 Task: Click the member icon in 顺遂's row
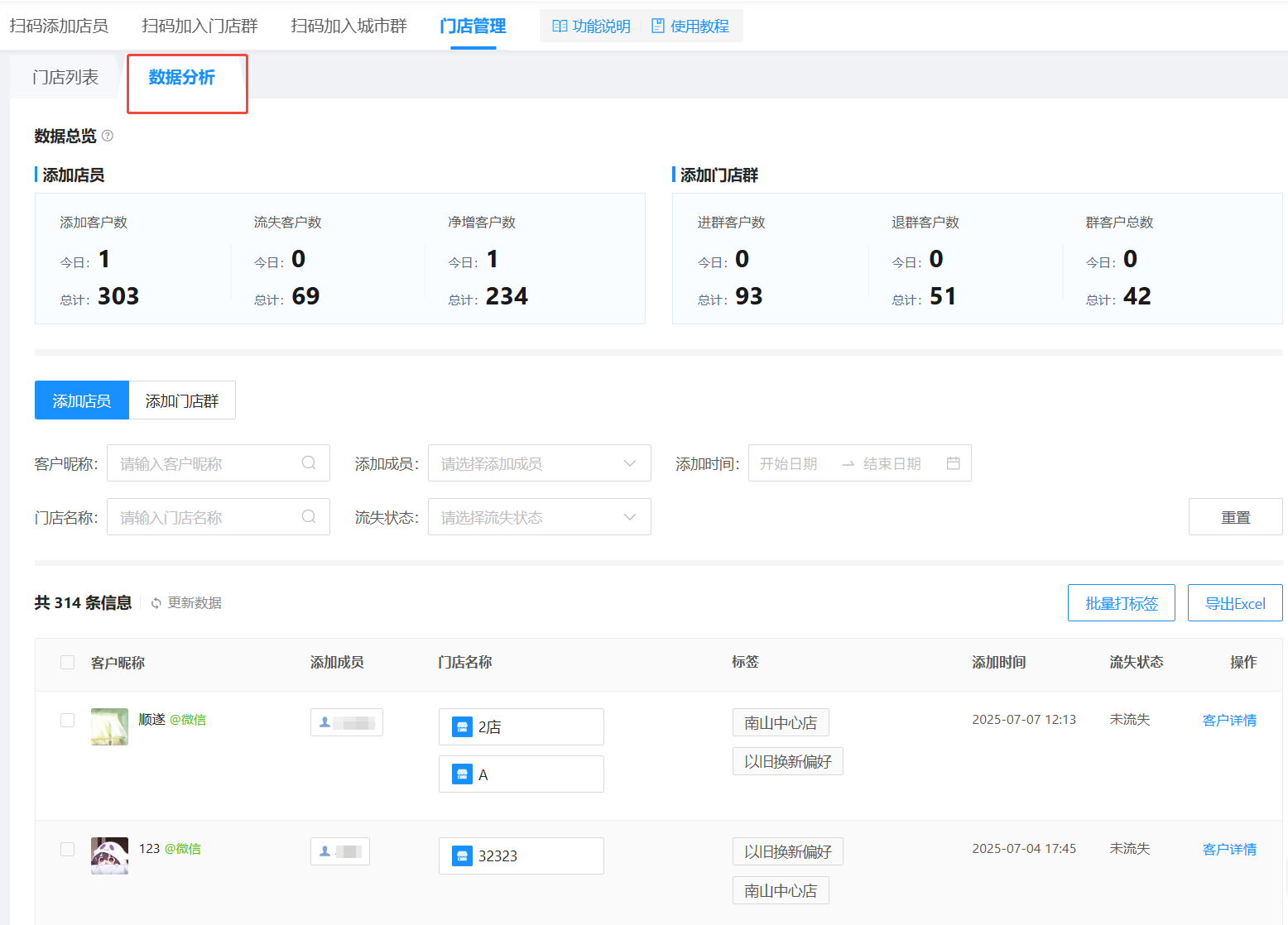(x=325, y=722)
